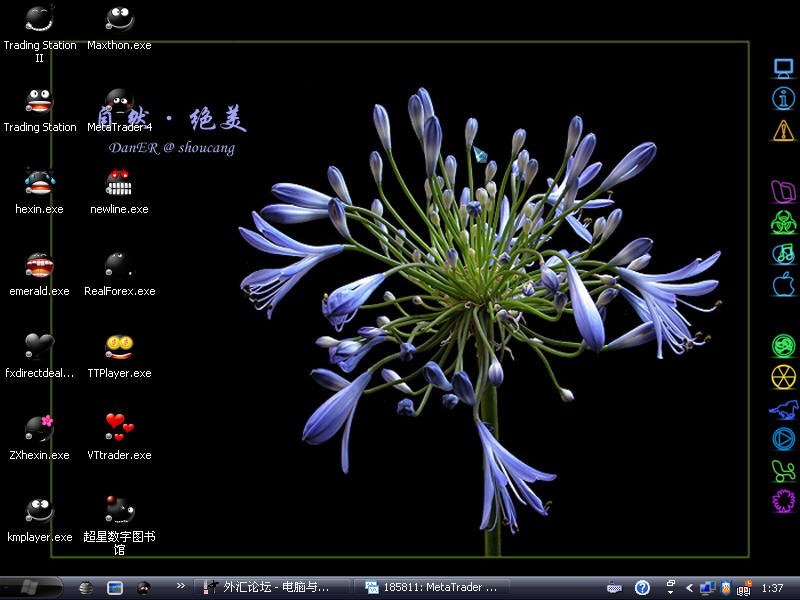
Task: Click the blue neon monitor icon in sidebar
Action: coord(783,68)
